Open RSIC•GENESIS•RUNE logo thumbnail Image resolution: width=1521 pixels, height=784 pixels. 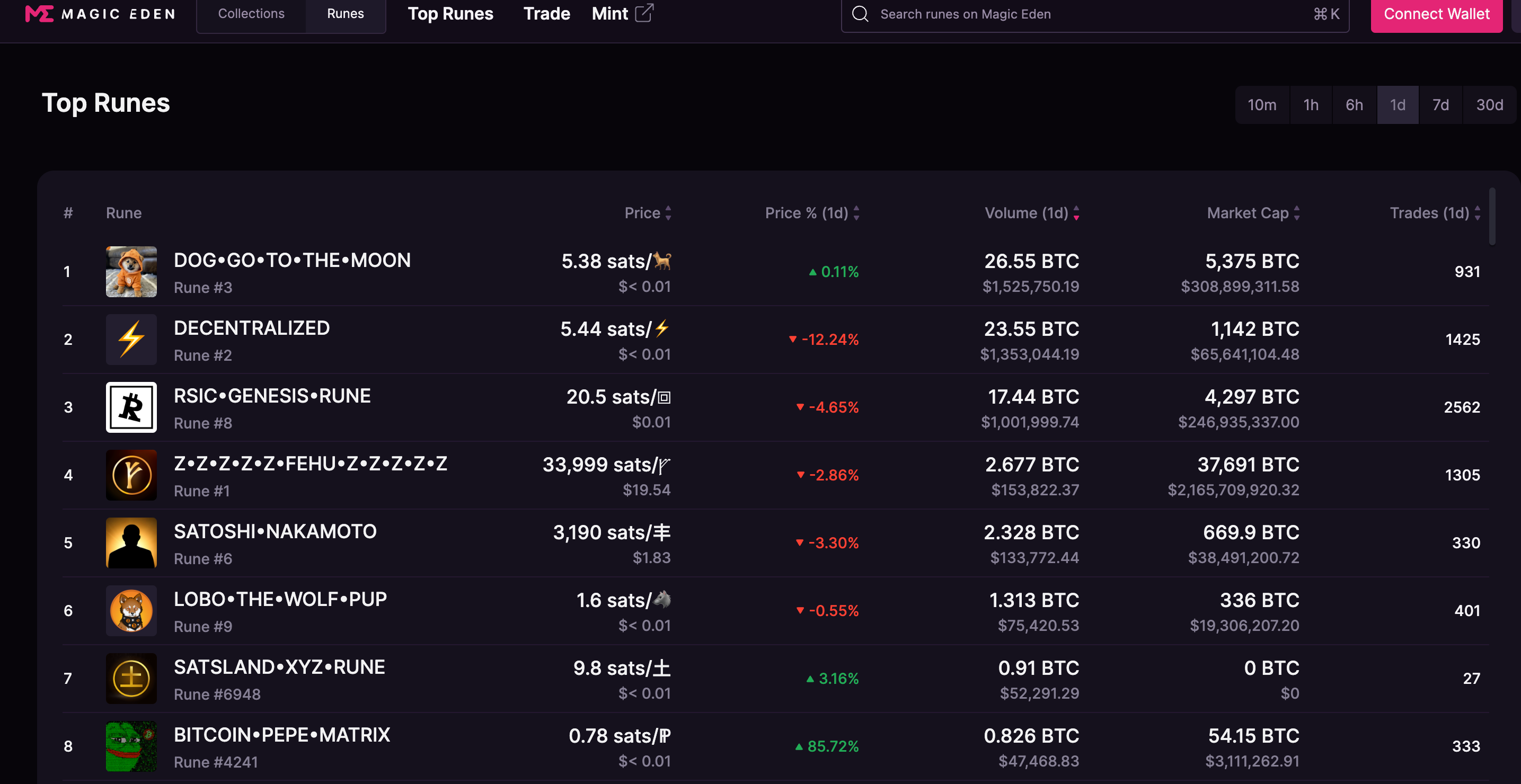(x=131, y=407)
